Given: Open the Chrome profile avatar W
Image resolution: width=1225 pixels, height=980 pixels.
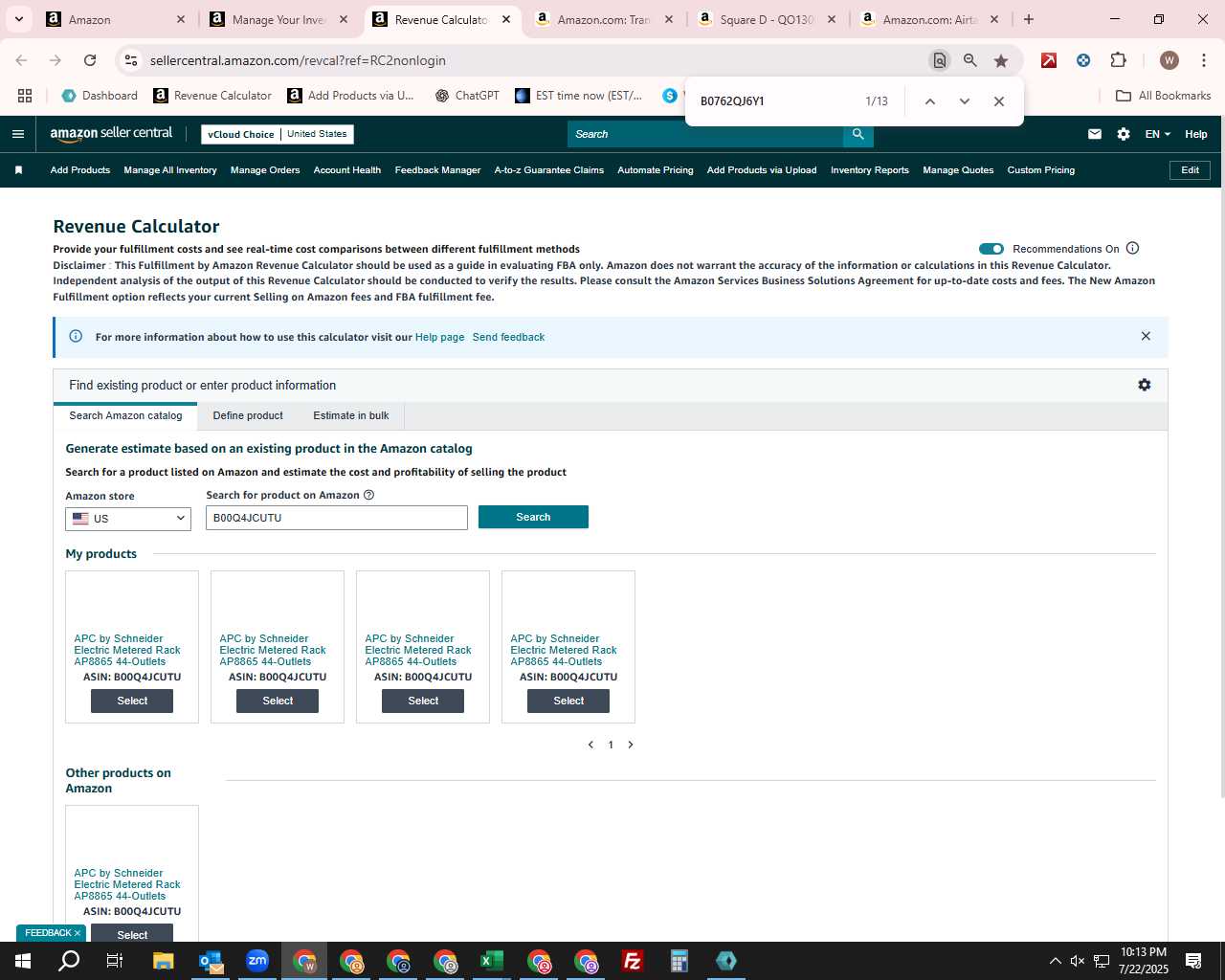Looking at the screenshot, I should coord(1169,60).
